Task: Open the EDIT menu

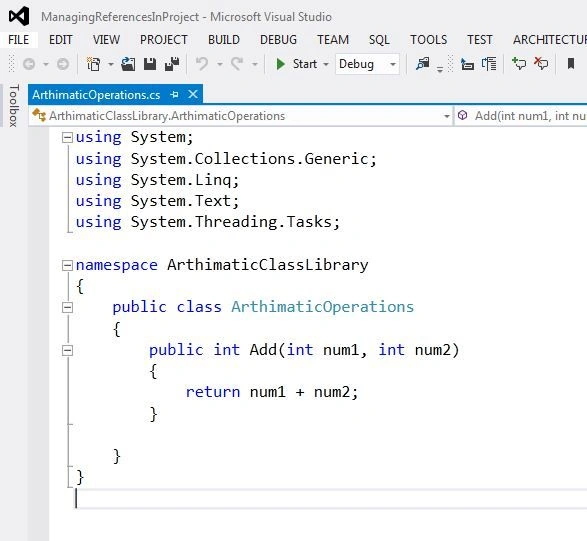Action: (61, 40)
